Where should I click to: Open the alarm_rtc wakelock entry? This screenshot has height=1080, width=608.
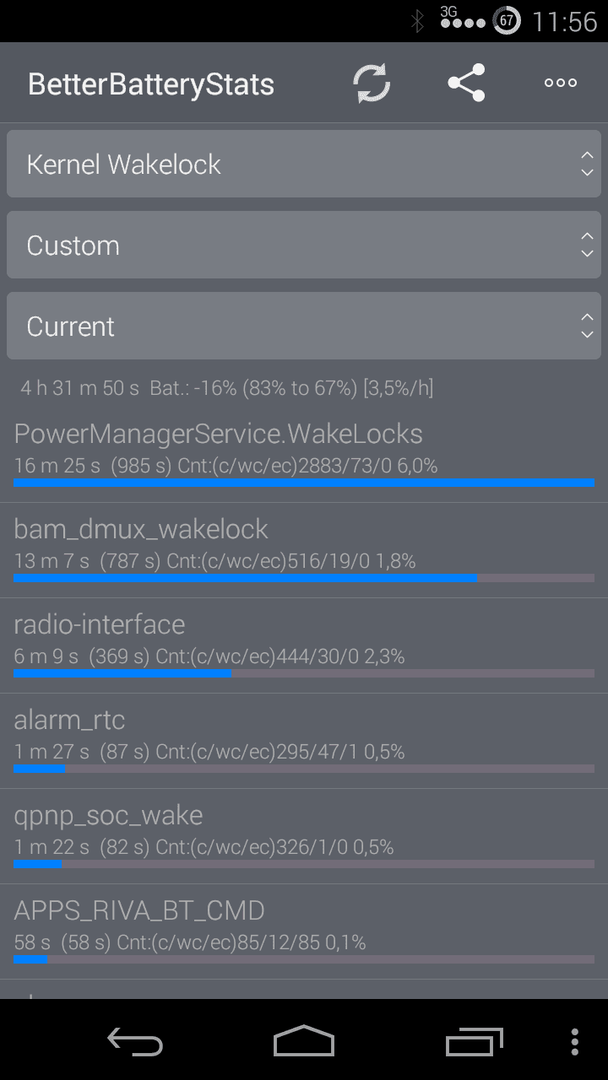(x=304, y=741)
